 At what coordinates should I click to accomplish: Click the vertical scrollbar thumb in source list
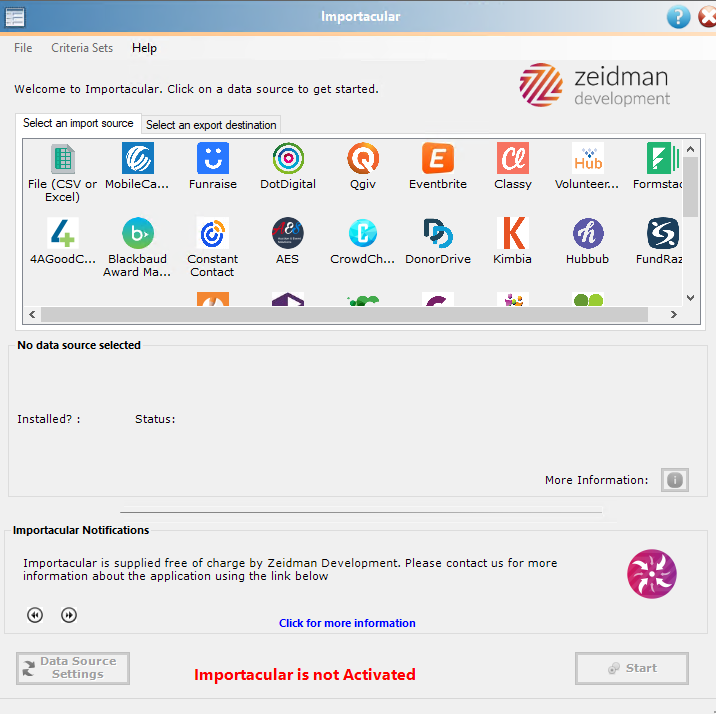pyautogui.click(x=690, y=187)
